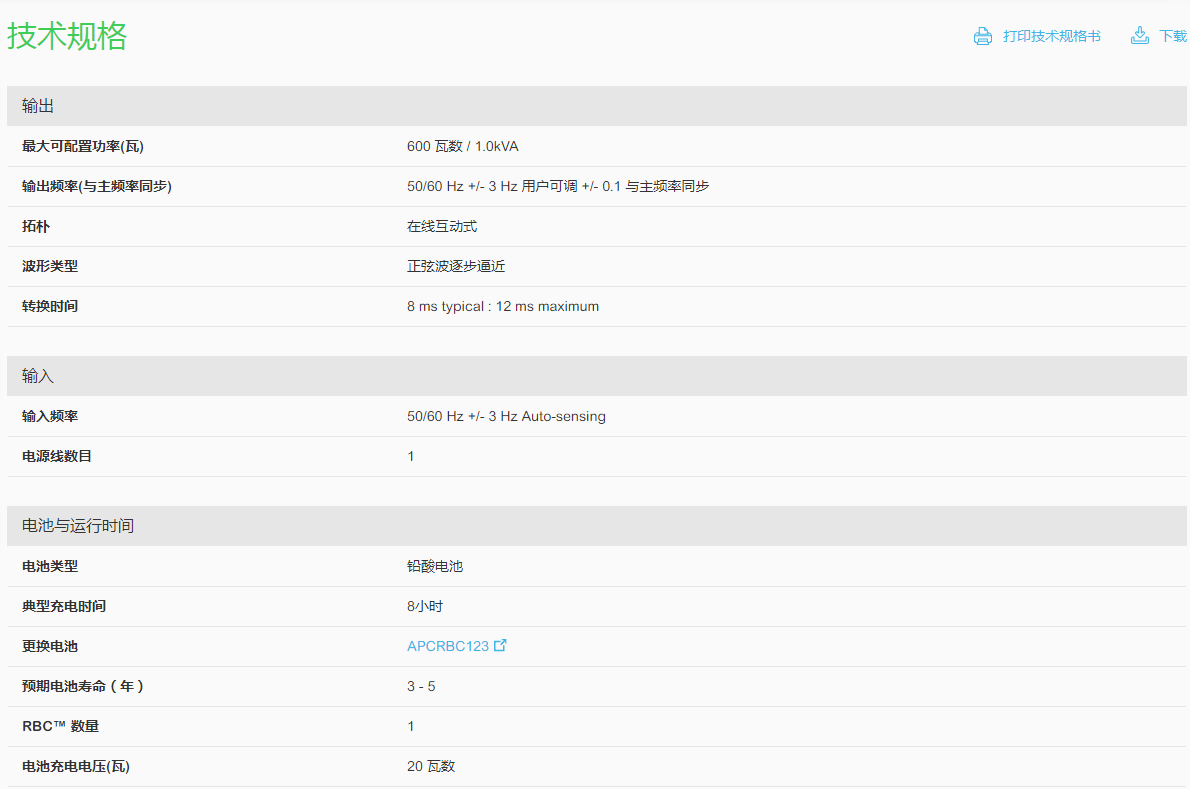Open the APCRBC123 replacement battery link
The height and width of the screenshot is (789, 1190).
[448, 646]
